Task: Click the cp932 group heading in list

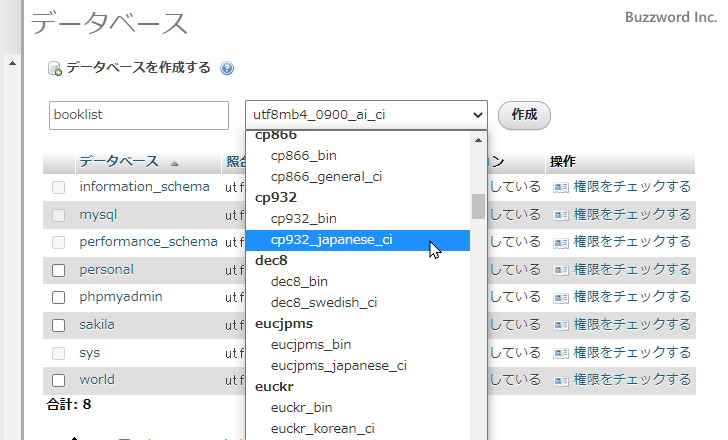Action: (276, 198)
